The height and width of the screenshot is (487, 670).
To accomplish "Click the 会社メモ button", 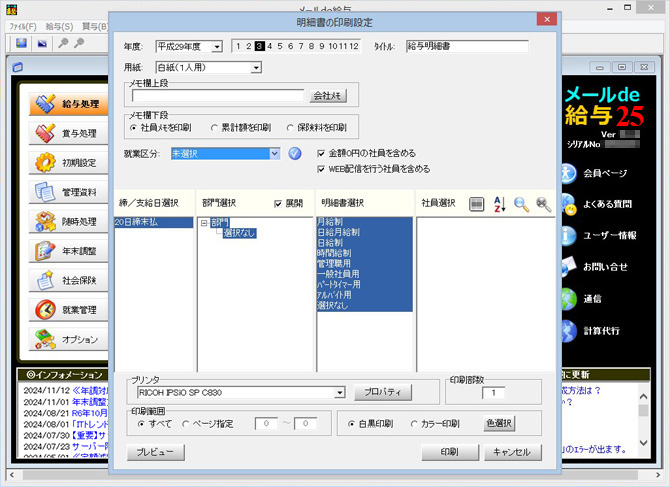I will pyautogui.click(x=328, y=96).
